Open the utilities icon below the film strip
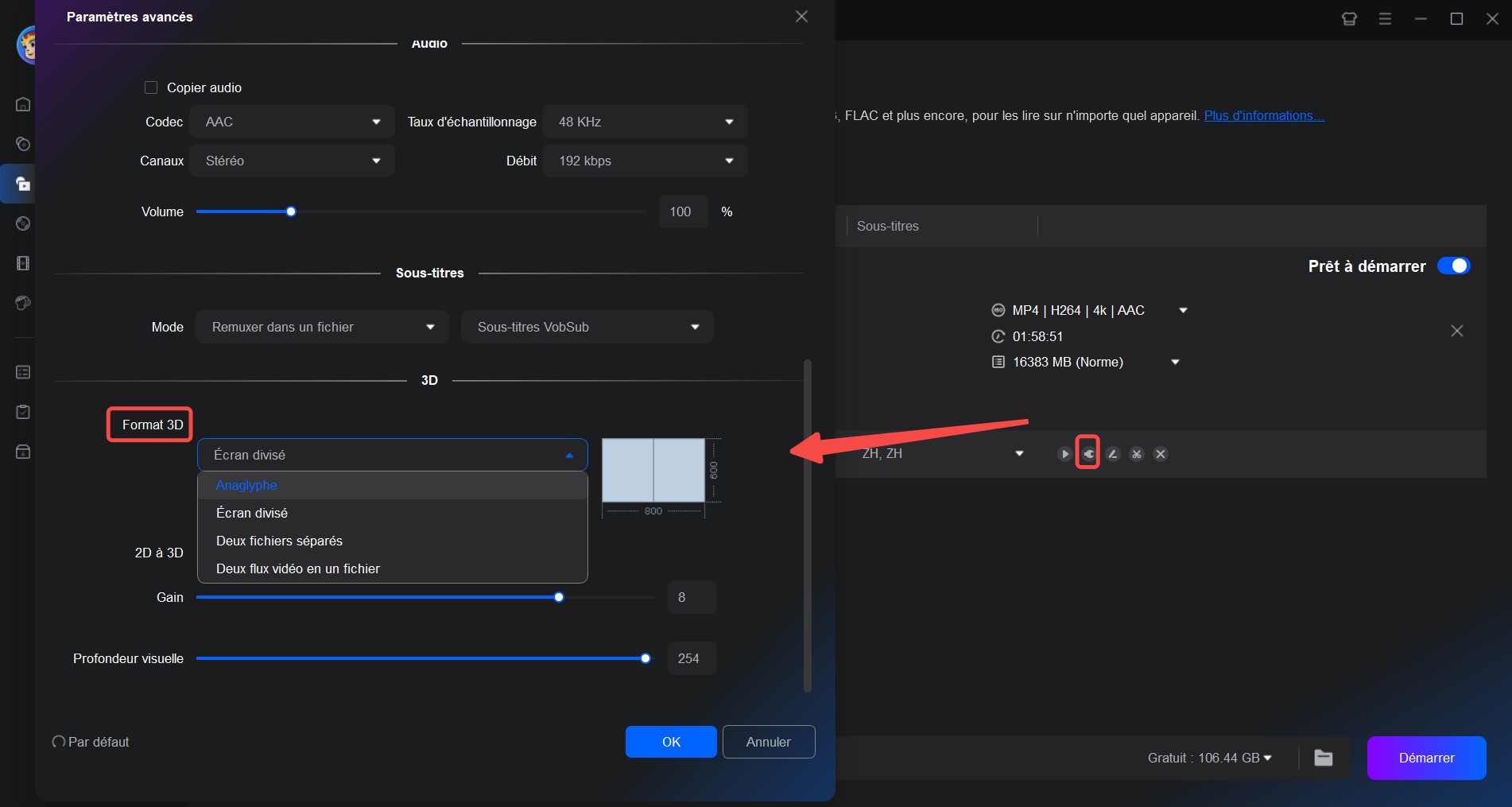This screenshot has width=1512, height=807. click(23, 303)
